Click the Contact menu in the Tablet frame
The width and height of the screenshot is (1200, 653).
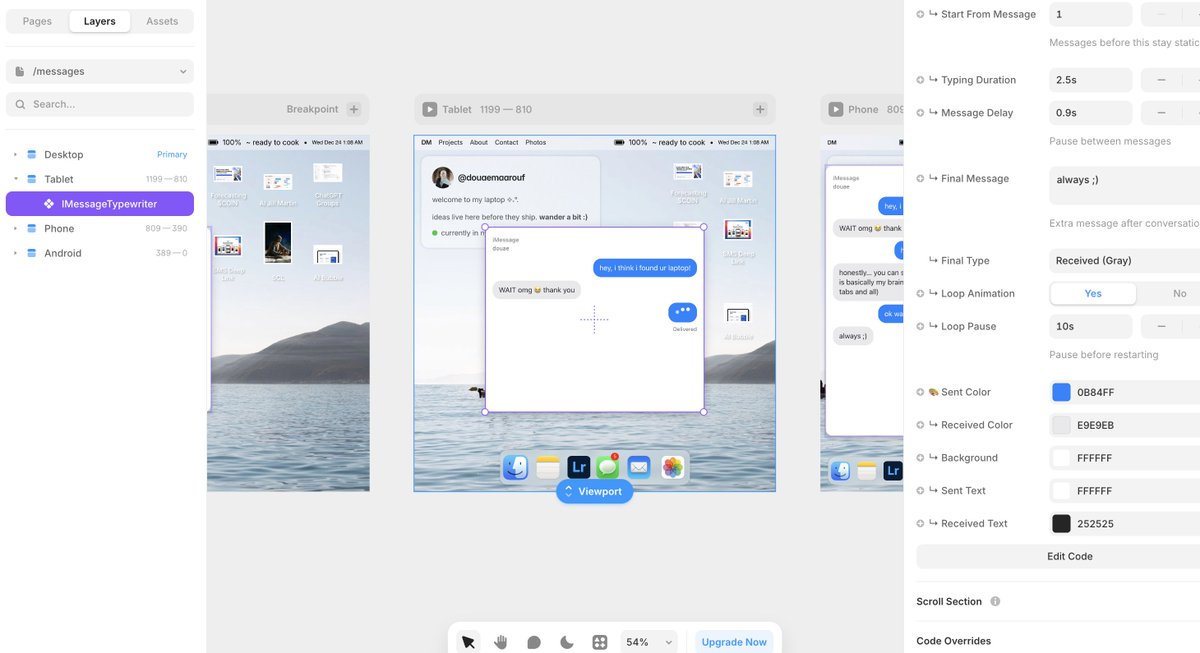[507, 143]
